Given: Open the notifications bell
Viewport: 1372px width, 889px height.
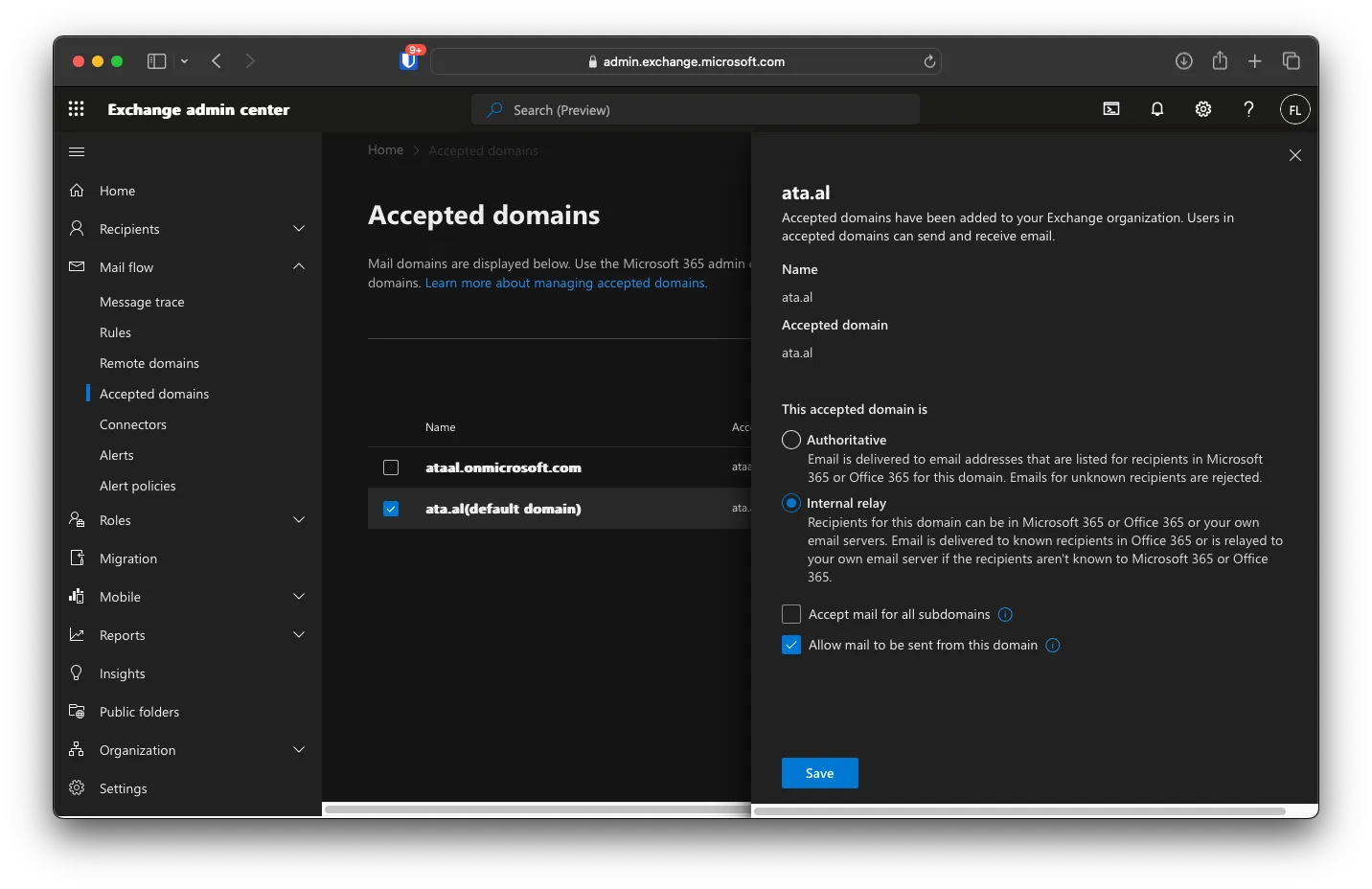Looking at the screenshot, I should pyautogui.click(x=1157, y=109).
